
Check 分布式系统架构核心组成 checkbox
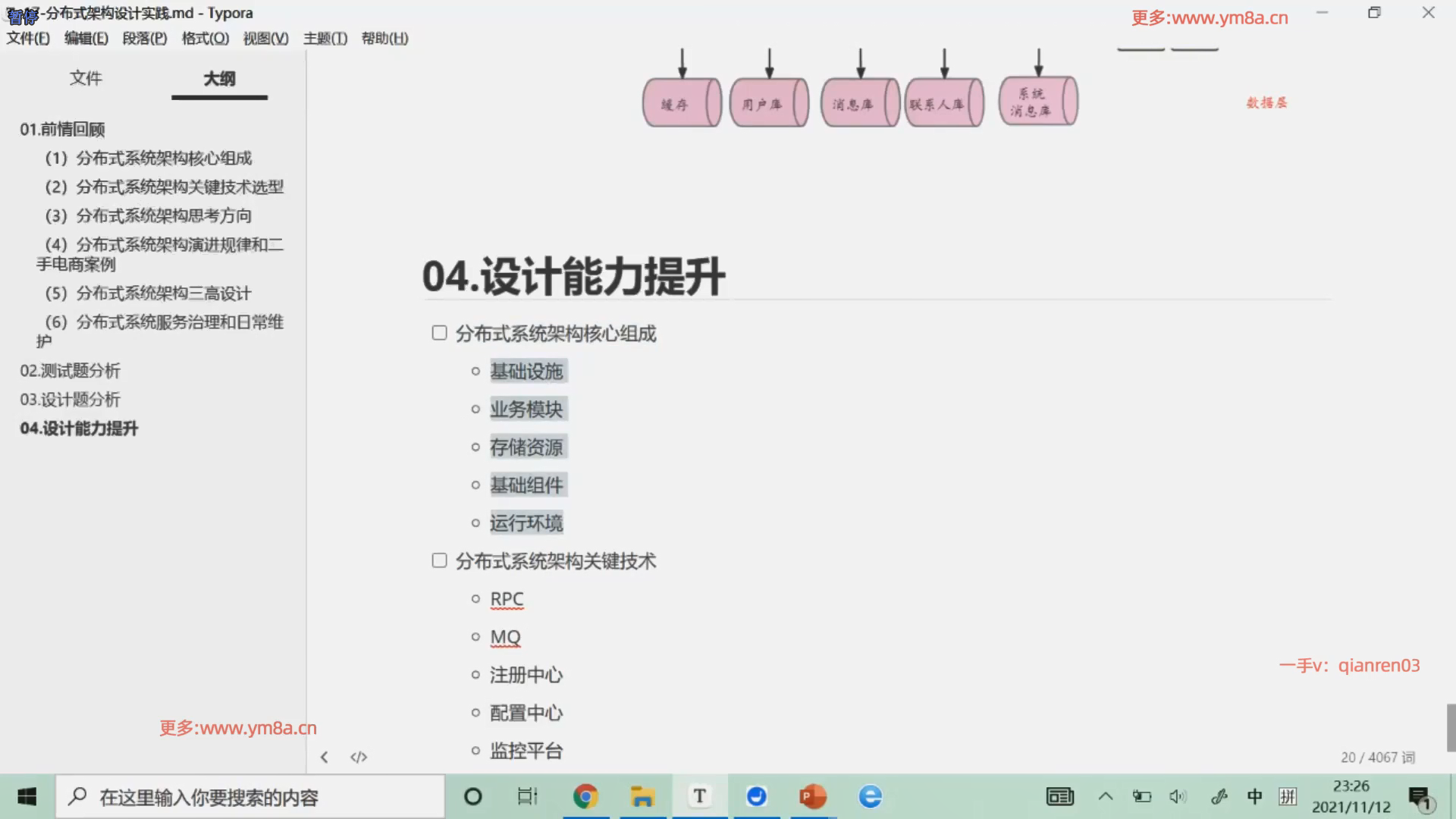439,333
